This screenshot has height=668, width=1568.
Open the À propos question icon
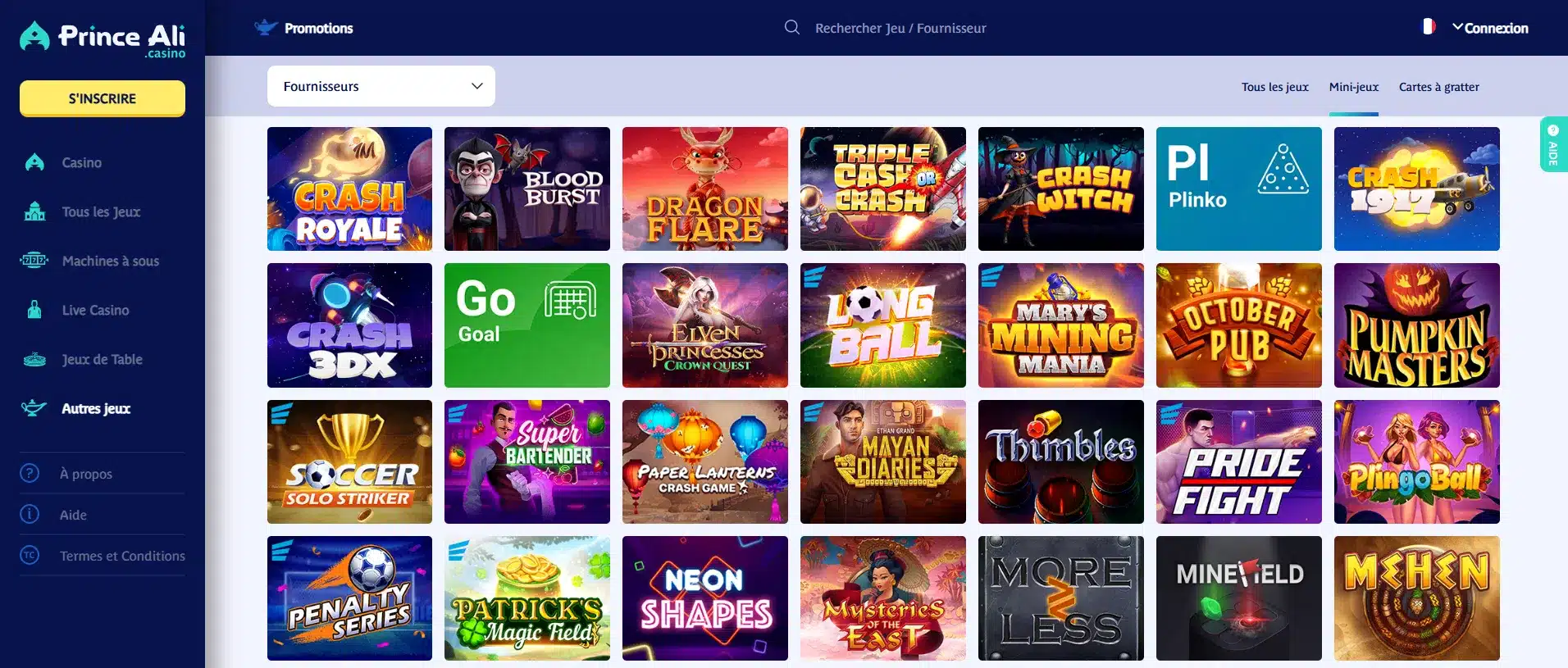(30, 473)
